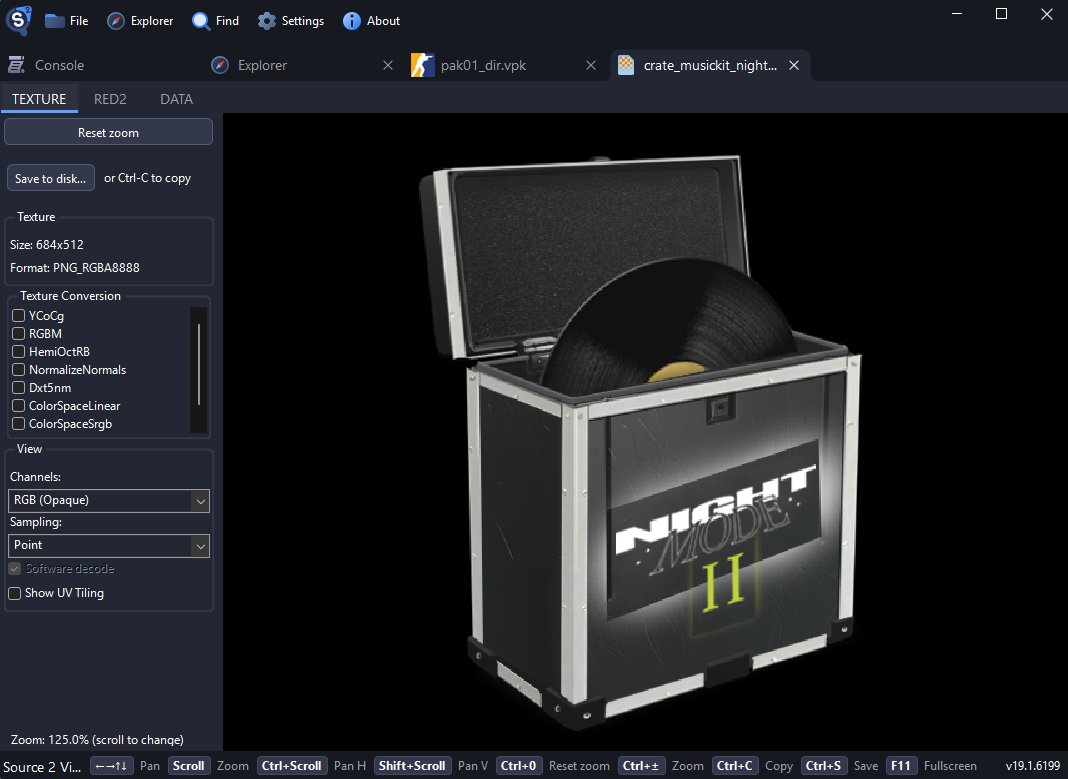Click the Explorer tab compass icon

click(219, 65)
